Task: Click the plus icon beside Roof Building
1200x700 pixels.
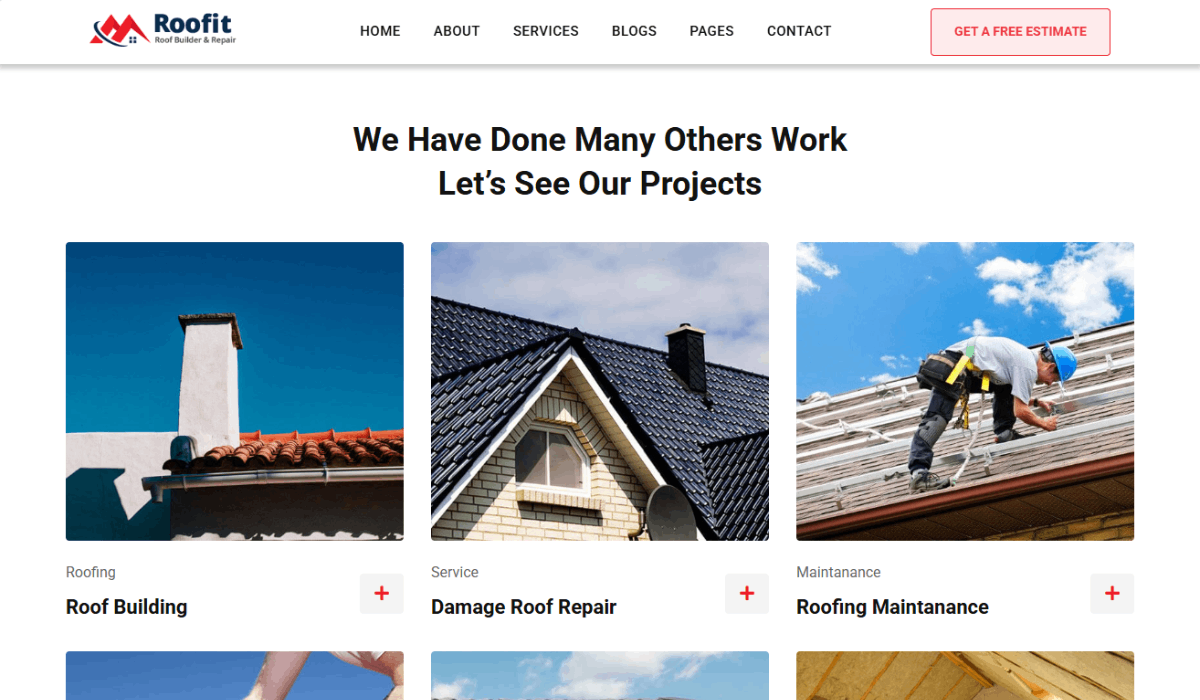Action: pyautogui.click(x=382, y=594)
